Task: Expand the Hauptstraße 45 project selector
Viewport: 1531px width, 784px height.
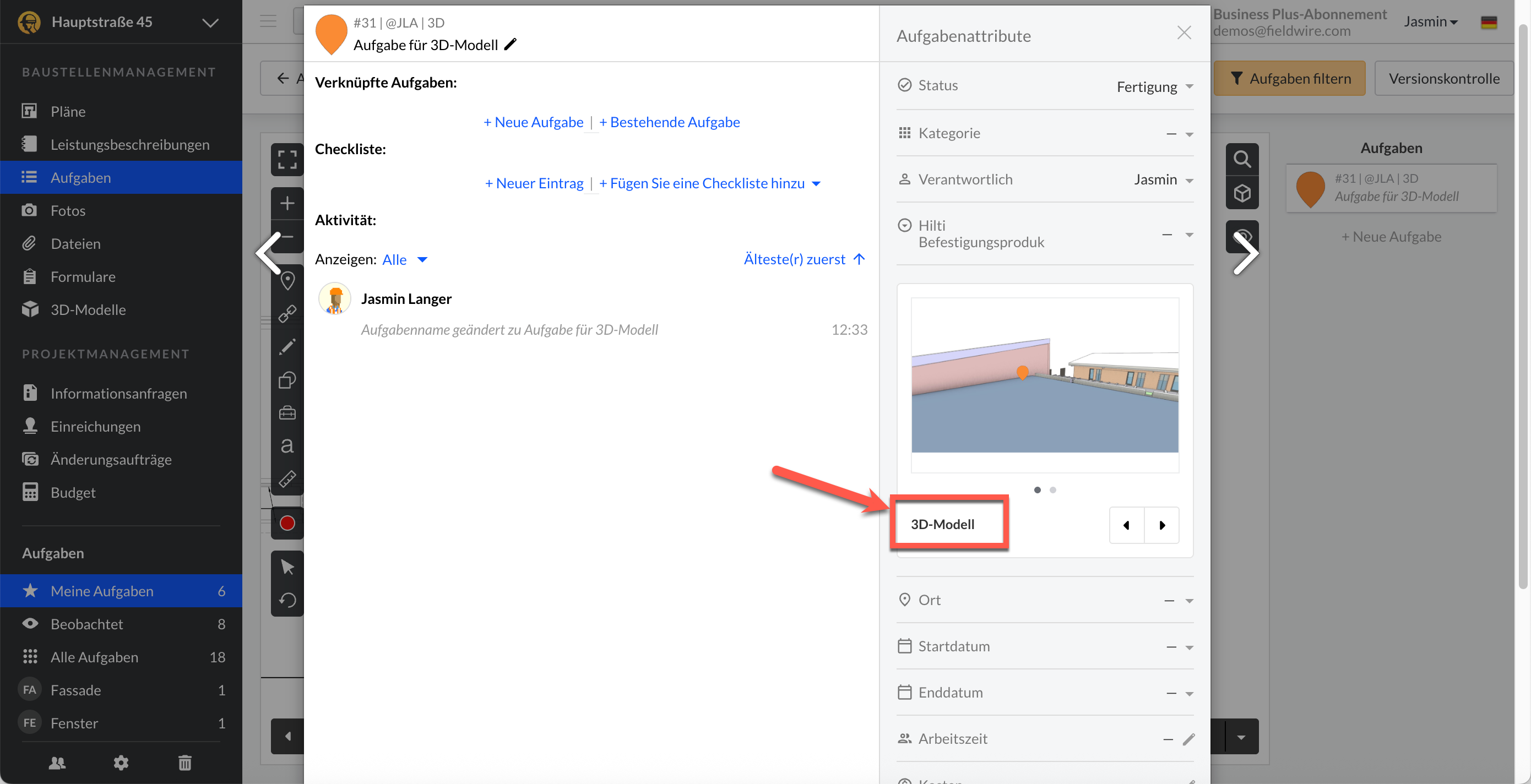Action: pyautogui.click(x=210, y=23)
